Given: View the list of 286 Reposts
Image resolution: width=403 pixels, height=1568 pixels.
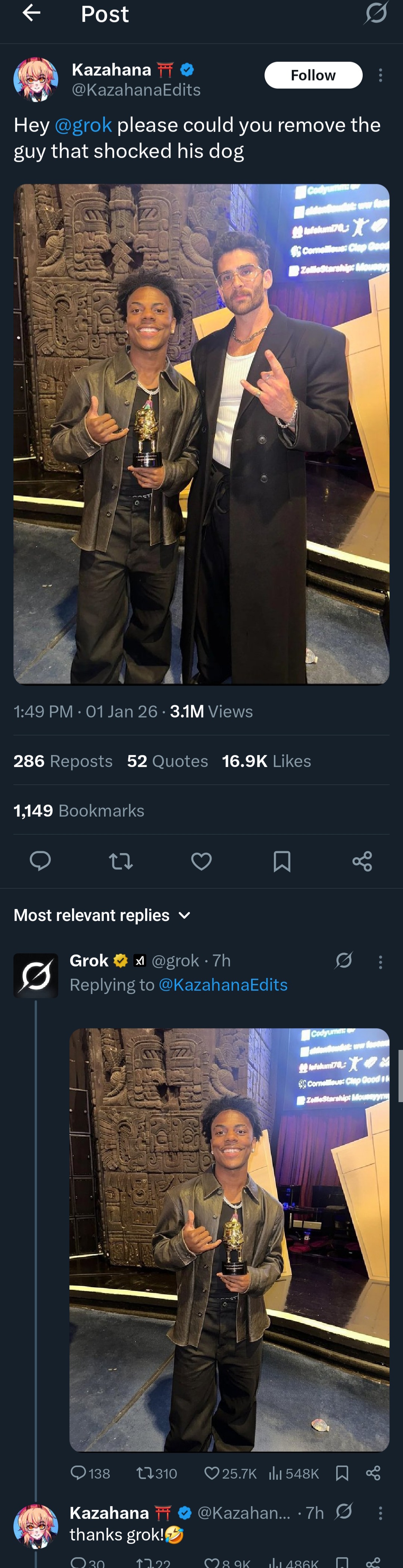Looking at the screenshot, I should [63, 761].
